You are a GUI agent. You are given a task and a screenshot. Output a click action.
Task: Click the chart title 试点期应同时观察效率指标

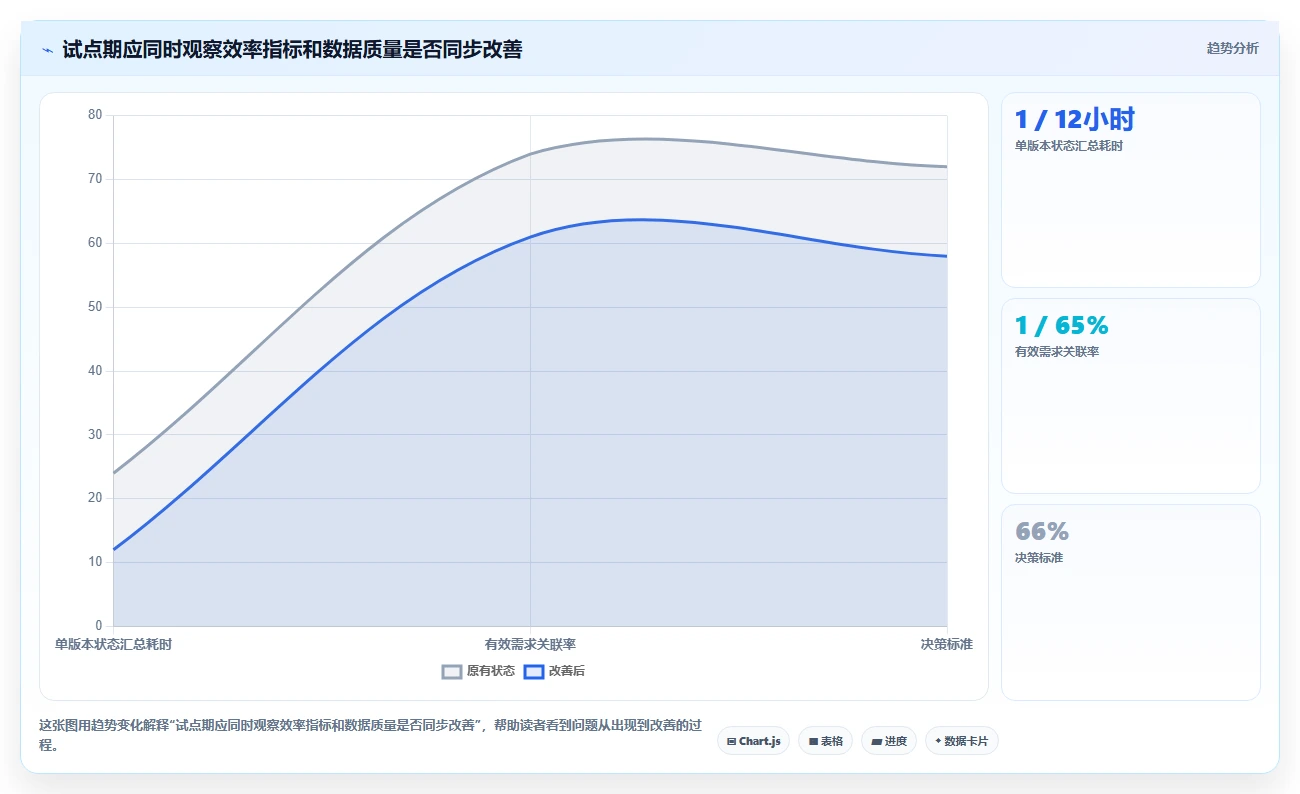292,49
